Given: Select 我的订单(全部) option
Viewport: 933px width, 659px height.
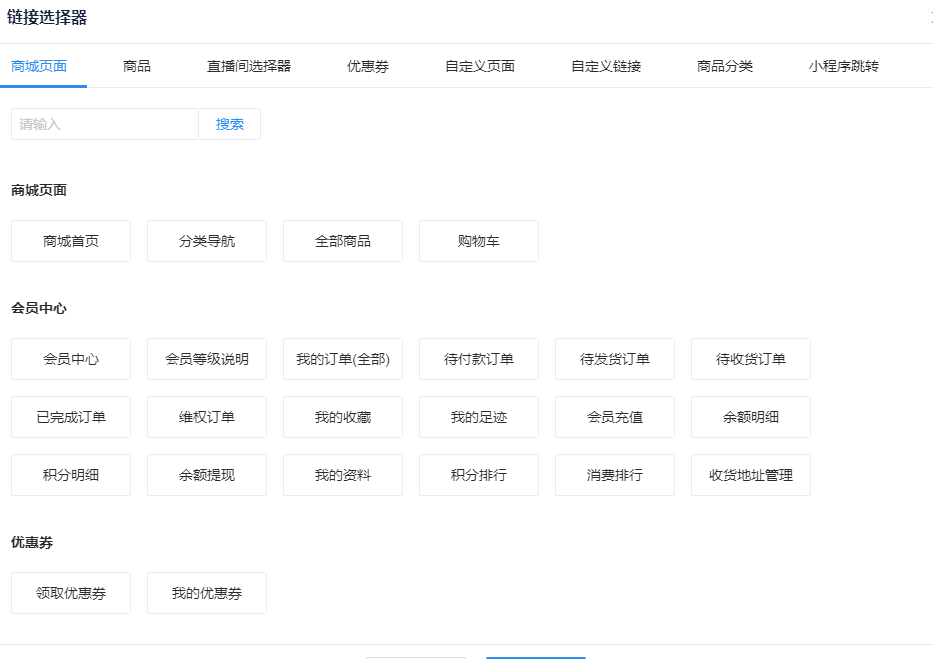Looking at the screenshot, I should point(343,359).
